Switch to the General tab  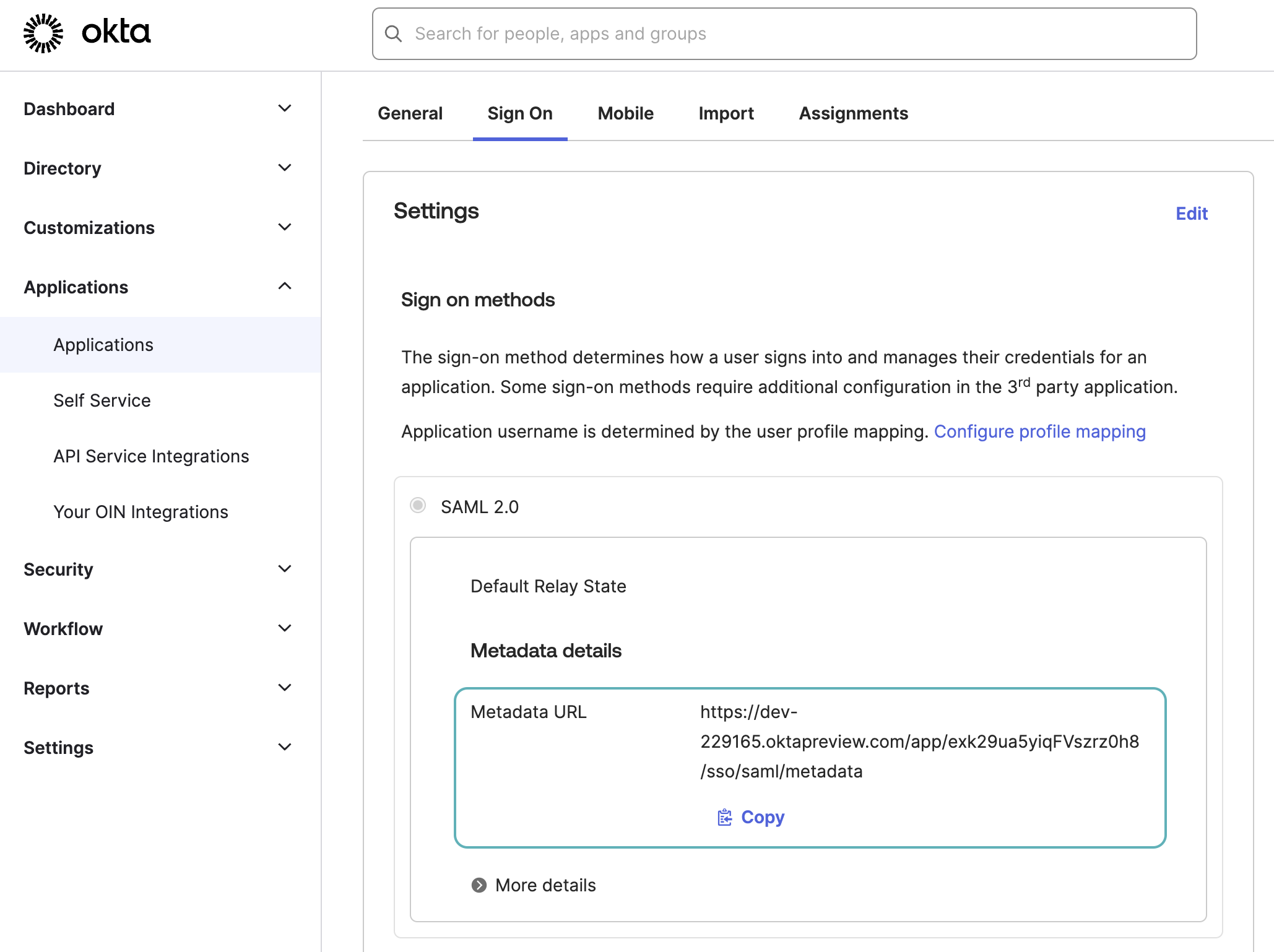(410, 113)
